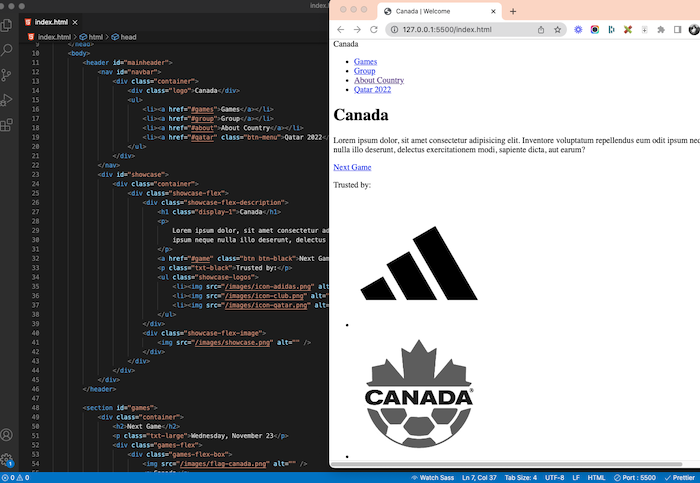Click Prettier in the status bar
Image resolution: width=700 pixels, height=483 pixels.
680,478
